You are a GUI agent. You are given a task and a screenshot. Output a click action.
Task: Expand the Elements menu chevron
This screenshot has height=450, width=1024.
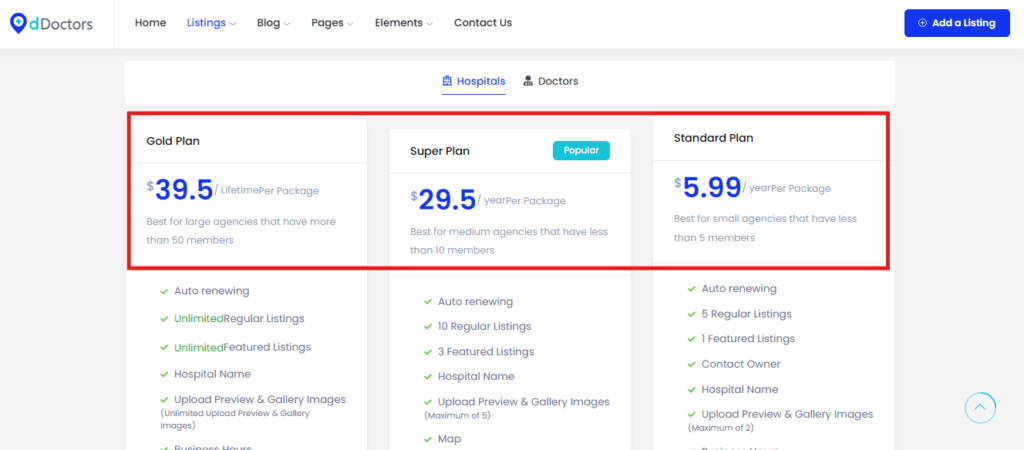pos(430,24)
